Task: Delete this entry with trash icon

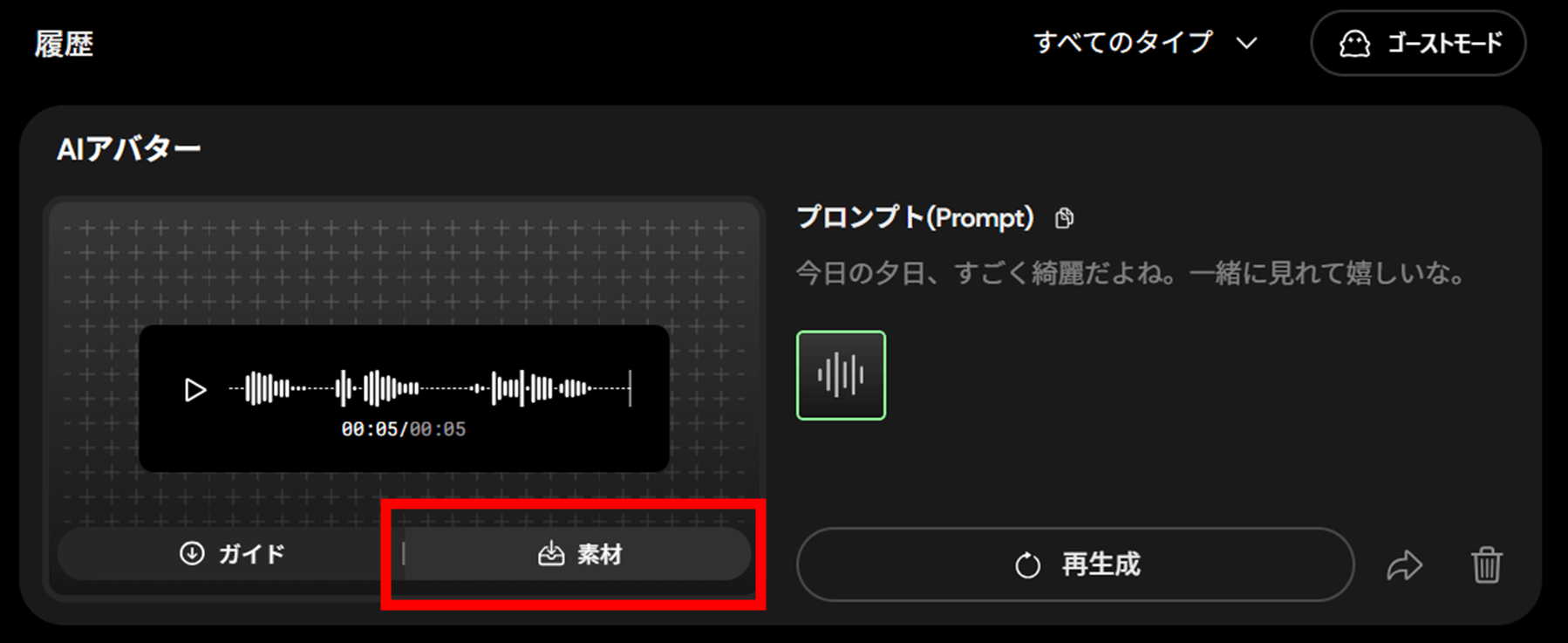Action: (1487, 564)
